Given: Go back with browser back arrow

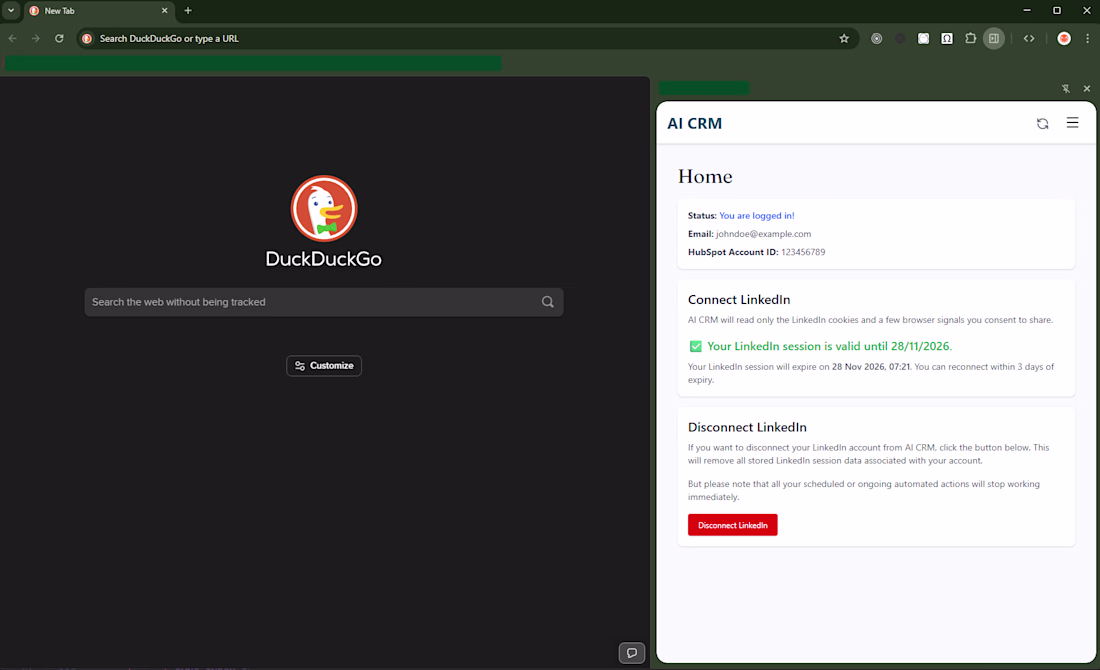Looking at the screenshot, I should click(x=13, y=39).
